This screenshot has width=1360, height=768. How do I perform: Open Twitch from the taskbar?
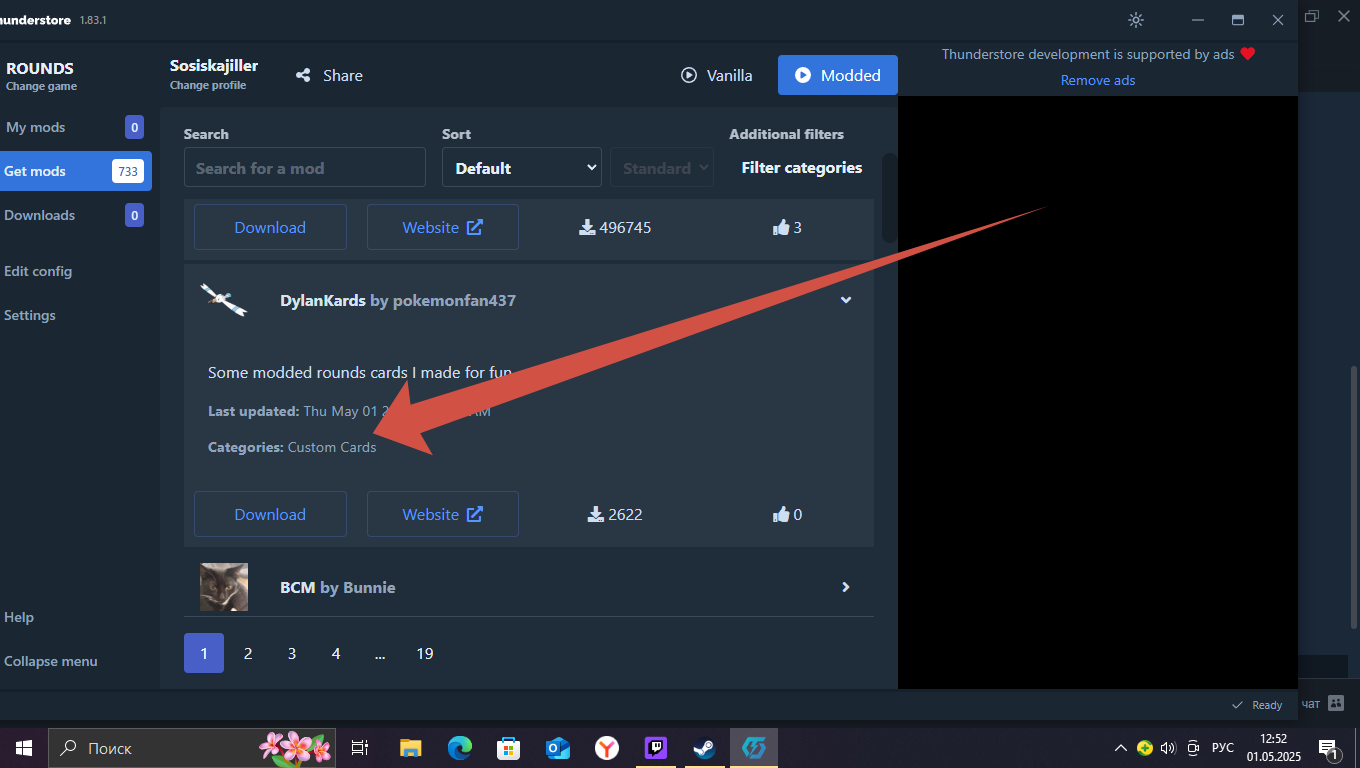[x=655, y=748]
